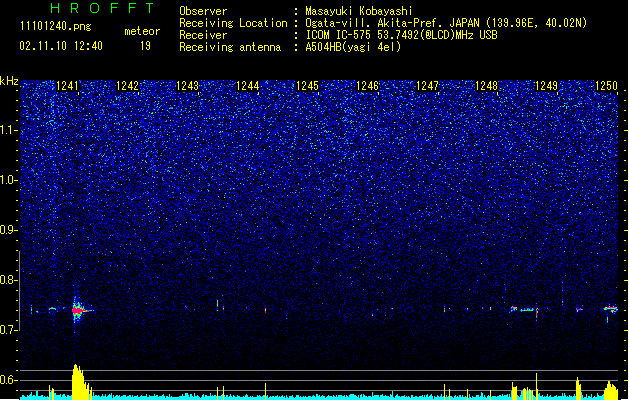Click the ICOM IC-575 receiver text
Screen dimensions: 629x400
[401, 35]
